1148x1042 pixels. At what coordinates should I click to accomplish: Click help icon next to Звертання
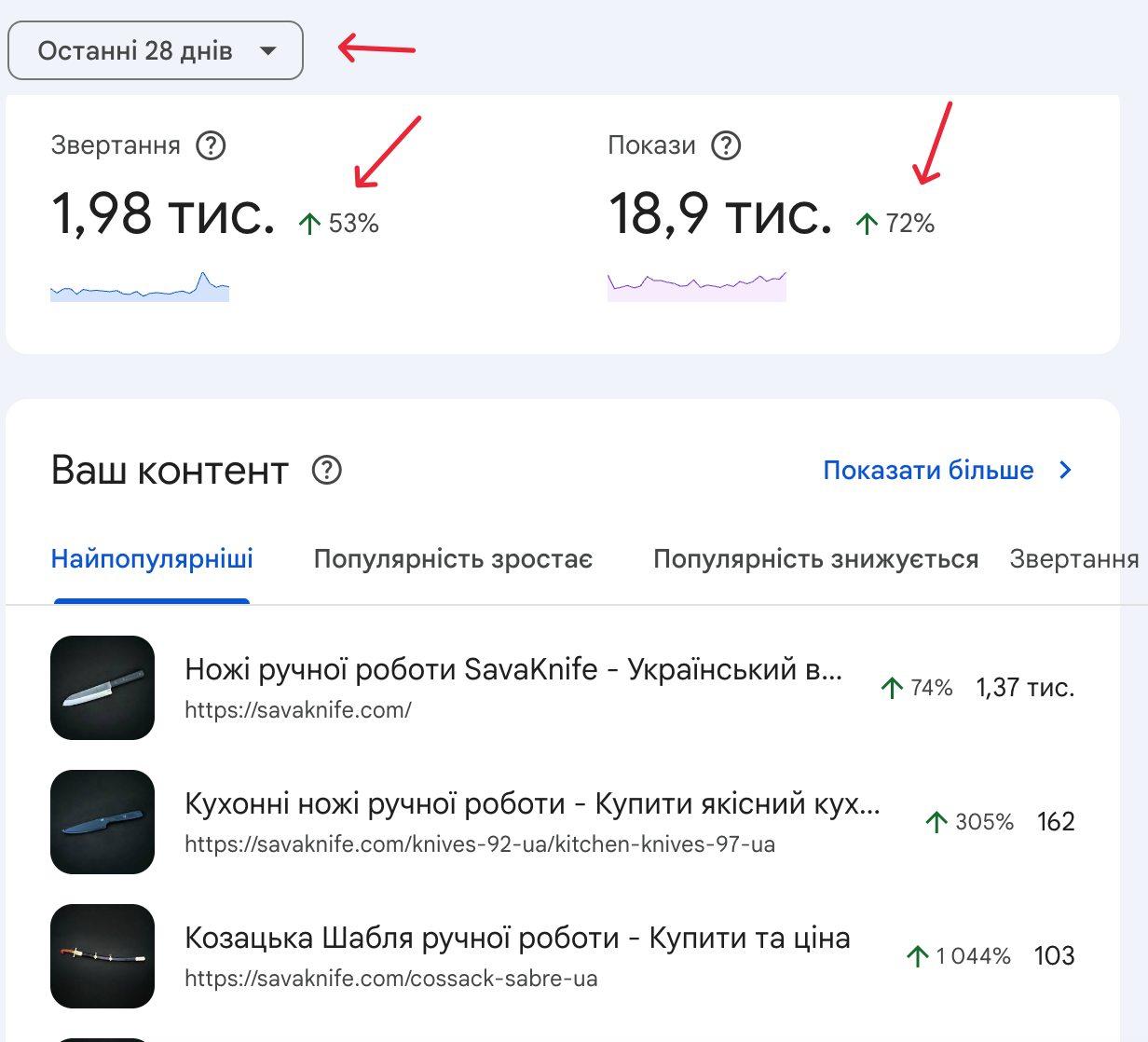pyautogui.click(x=212, y=145)
